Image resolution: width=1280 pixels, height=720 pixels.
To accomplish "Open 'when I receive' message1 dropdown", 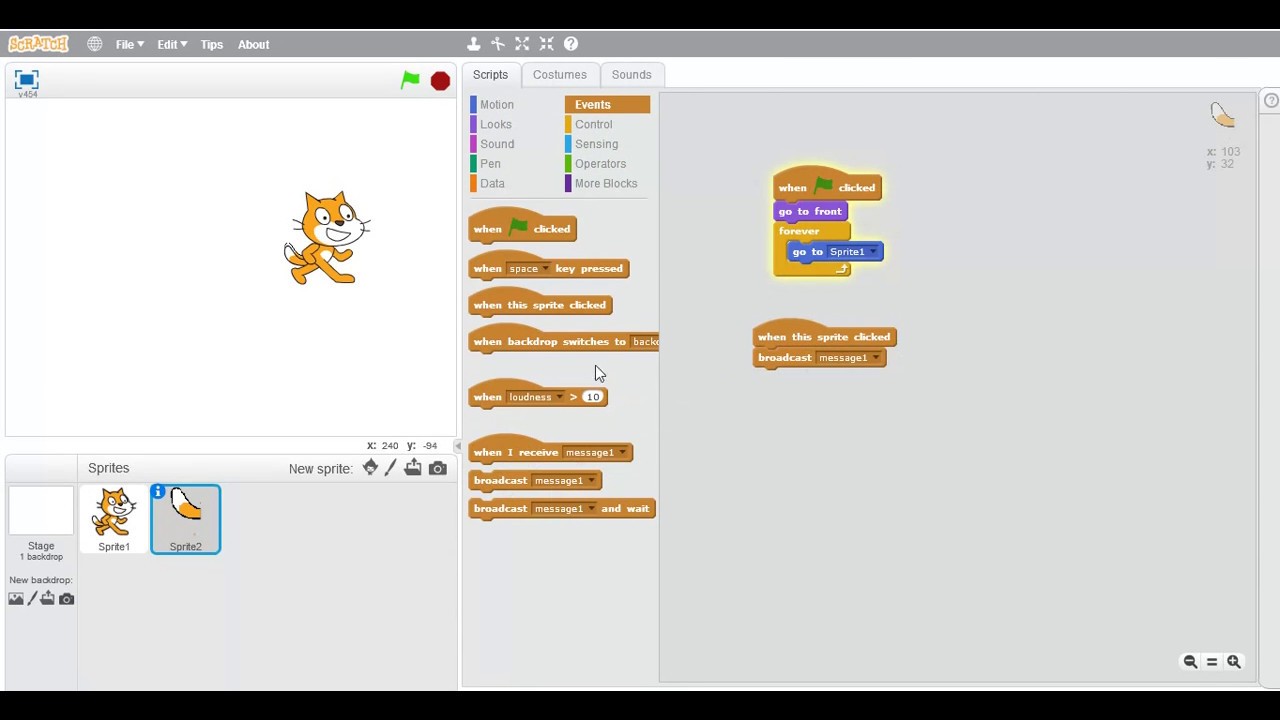I will (621, 453).
